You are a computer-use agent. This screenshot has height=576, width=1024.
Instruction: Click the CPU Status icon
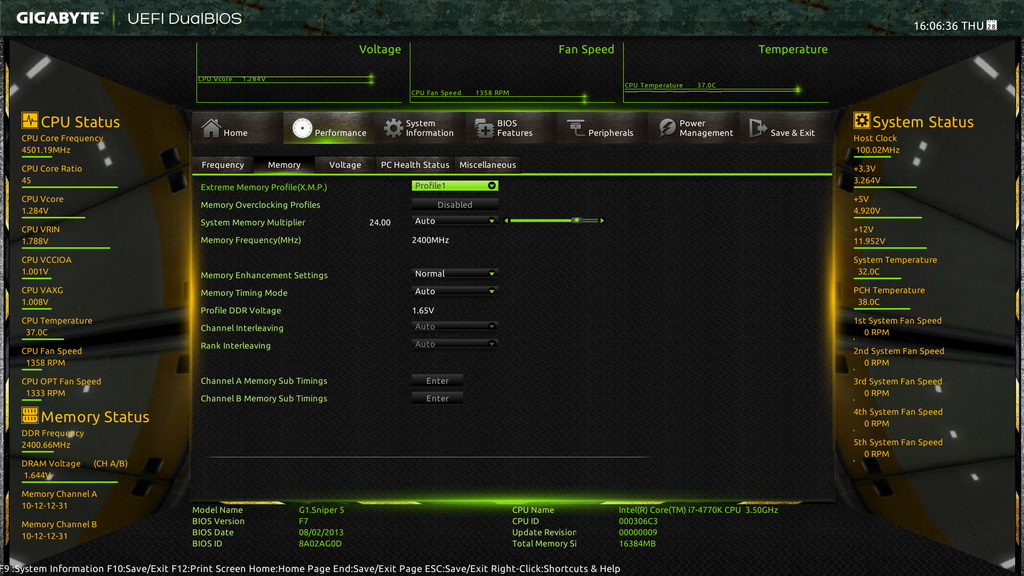coord(29,120)
